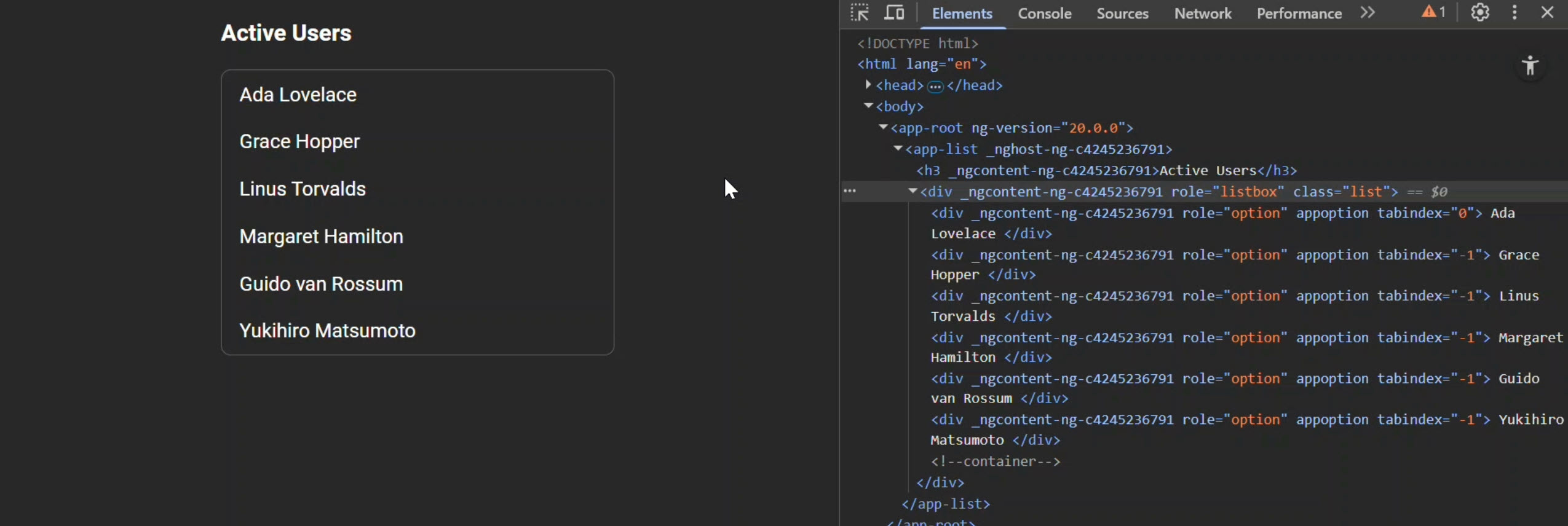Show more DevTools tabs chevron
The width and height of the screenshot is (1568, 526).
pyautogui.click(x=1367, y=12)
